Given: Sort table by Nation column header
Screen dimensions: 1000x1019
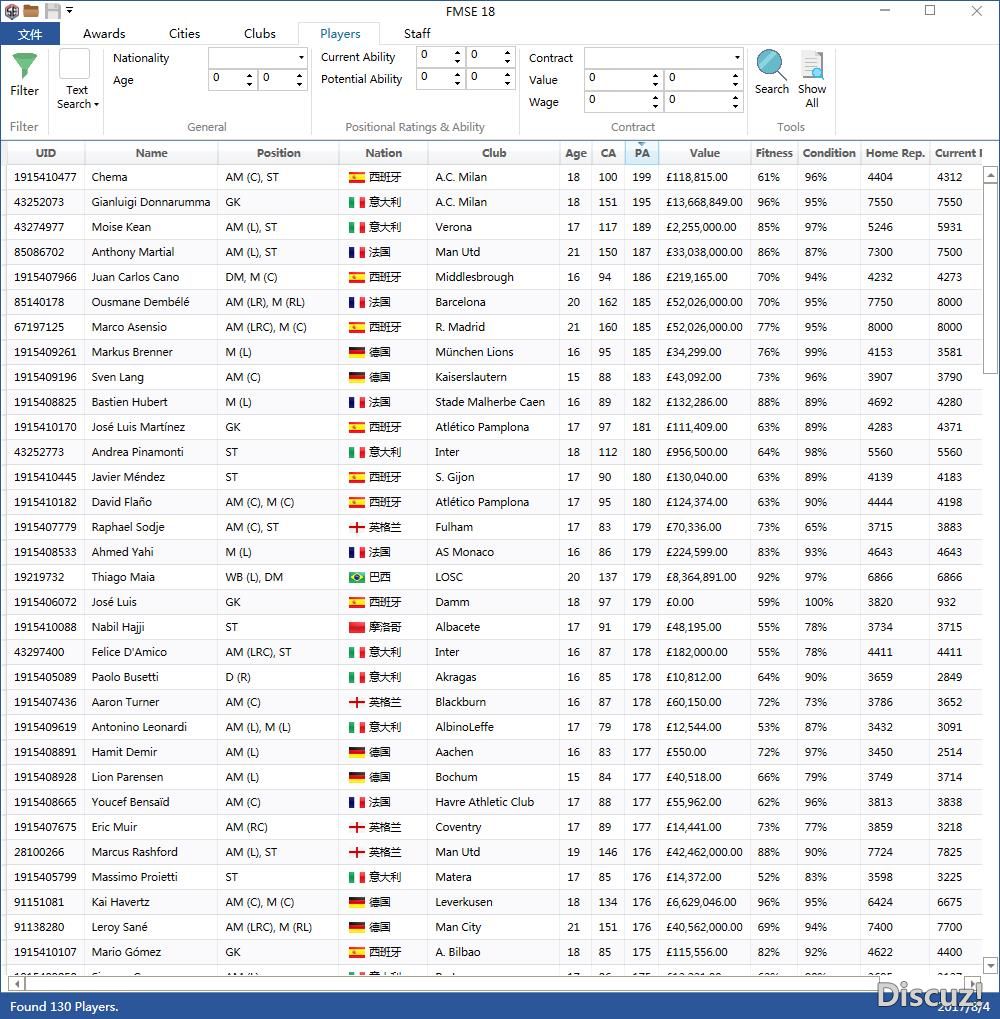Looking at the screenshot, I should [x=383, y=153].
